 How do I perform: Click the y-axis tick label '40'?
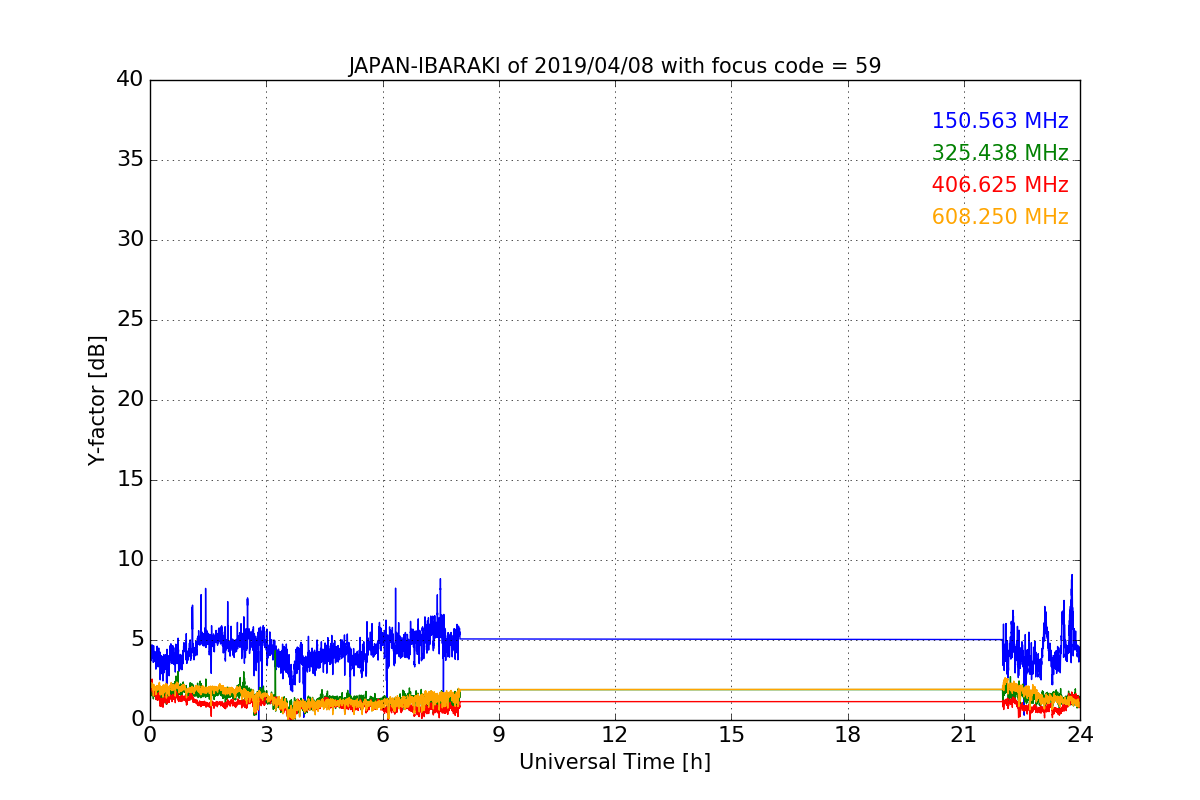point(130,79)
